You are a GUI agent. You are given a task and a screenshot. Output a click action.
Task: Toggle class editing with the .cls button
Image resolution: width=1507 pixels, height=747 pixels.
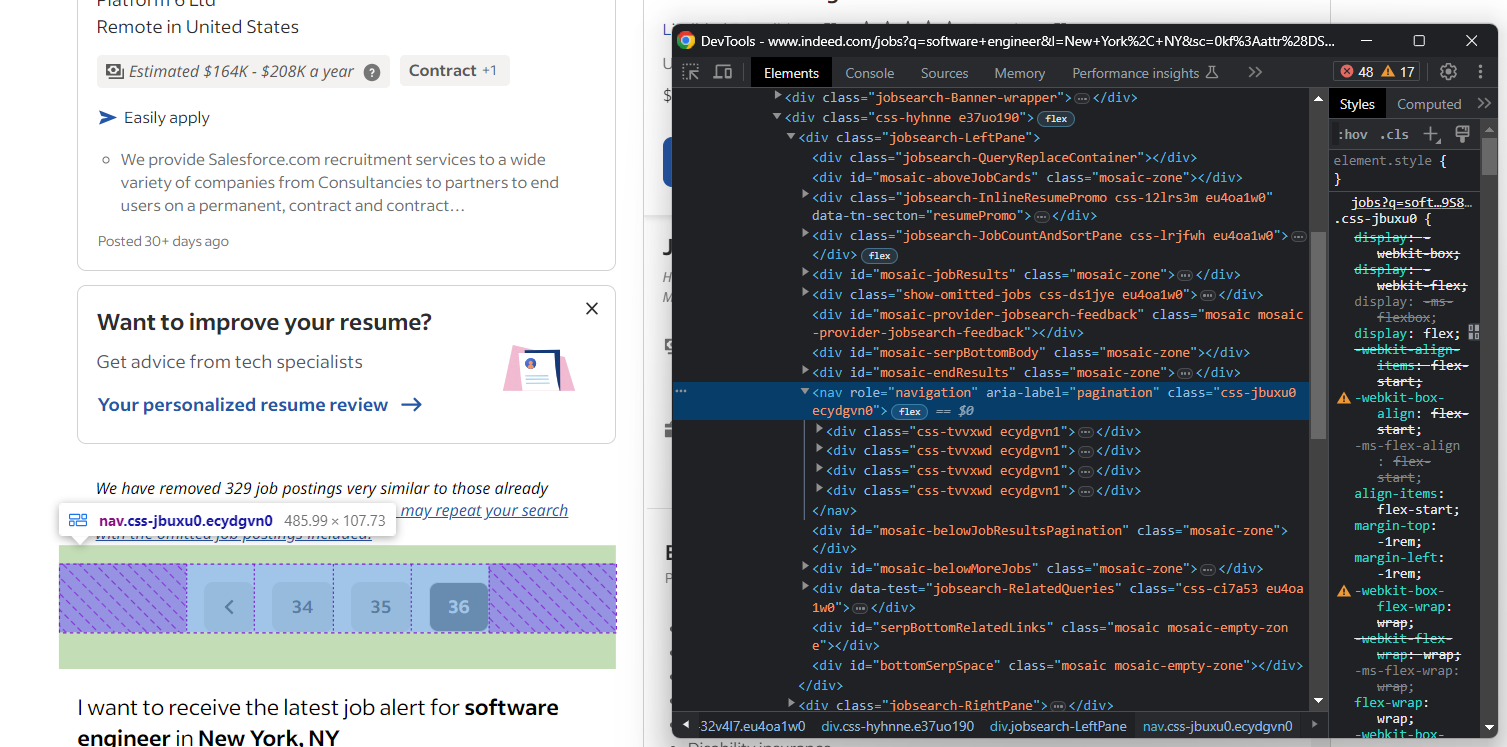point(1394,133)
